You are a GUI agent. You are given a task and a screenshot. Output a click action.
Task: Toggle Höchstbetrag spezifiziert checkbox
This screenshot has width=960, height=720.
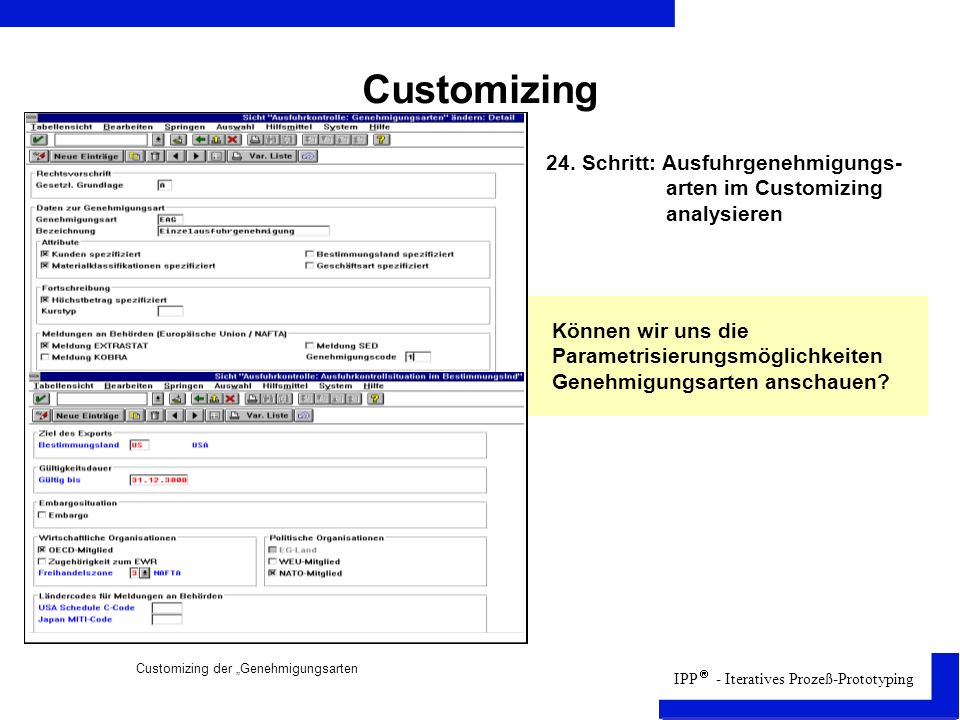[x=45, y=300]
